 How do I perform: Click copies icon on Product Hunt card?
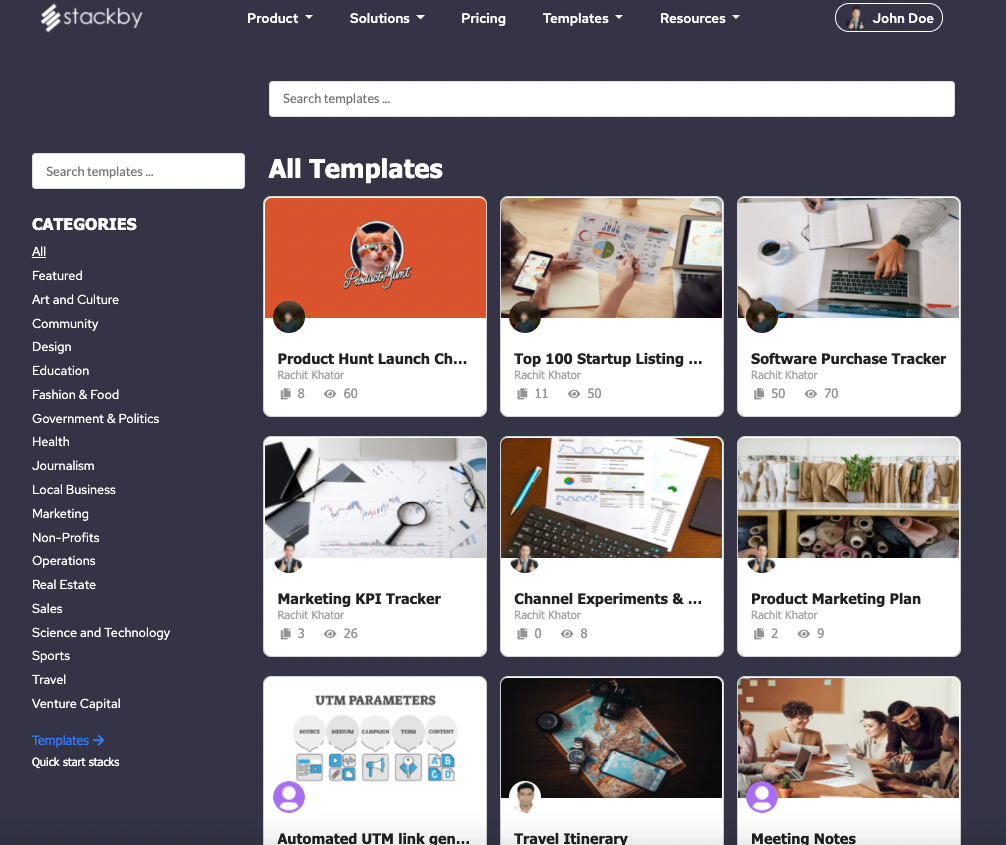pyautogui.click(x=286, y=394)
